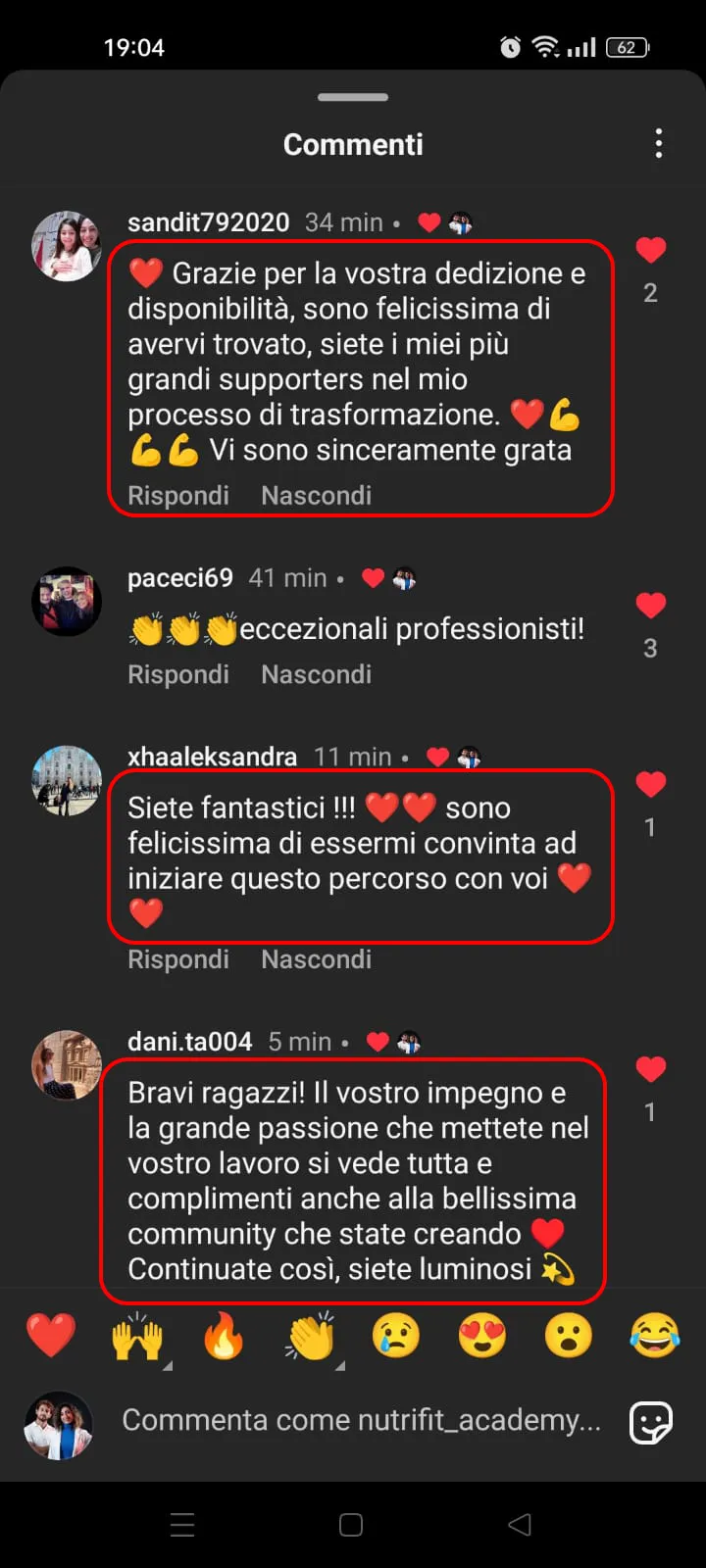Insert the raised hands quick emoji
This screenshot has width=706, height=1568.
pyautogui.click(x=137, y=1336)
